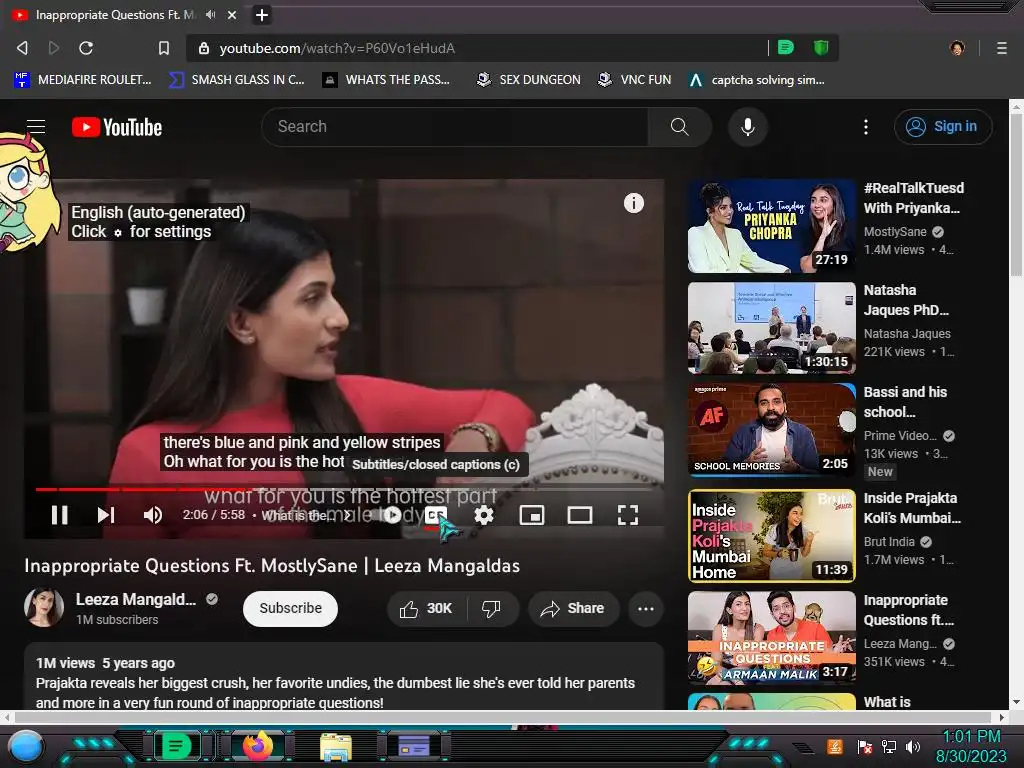This screenshot has height=768, width=1024.
Task: Dislike this video
Action: point(492,609)
